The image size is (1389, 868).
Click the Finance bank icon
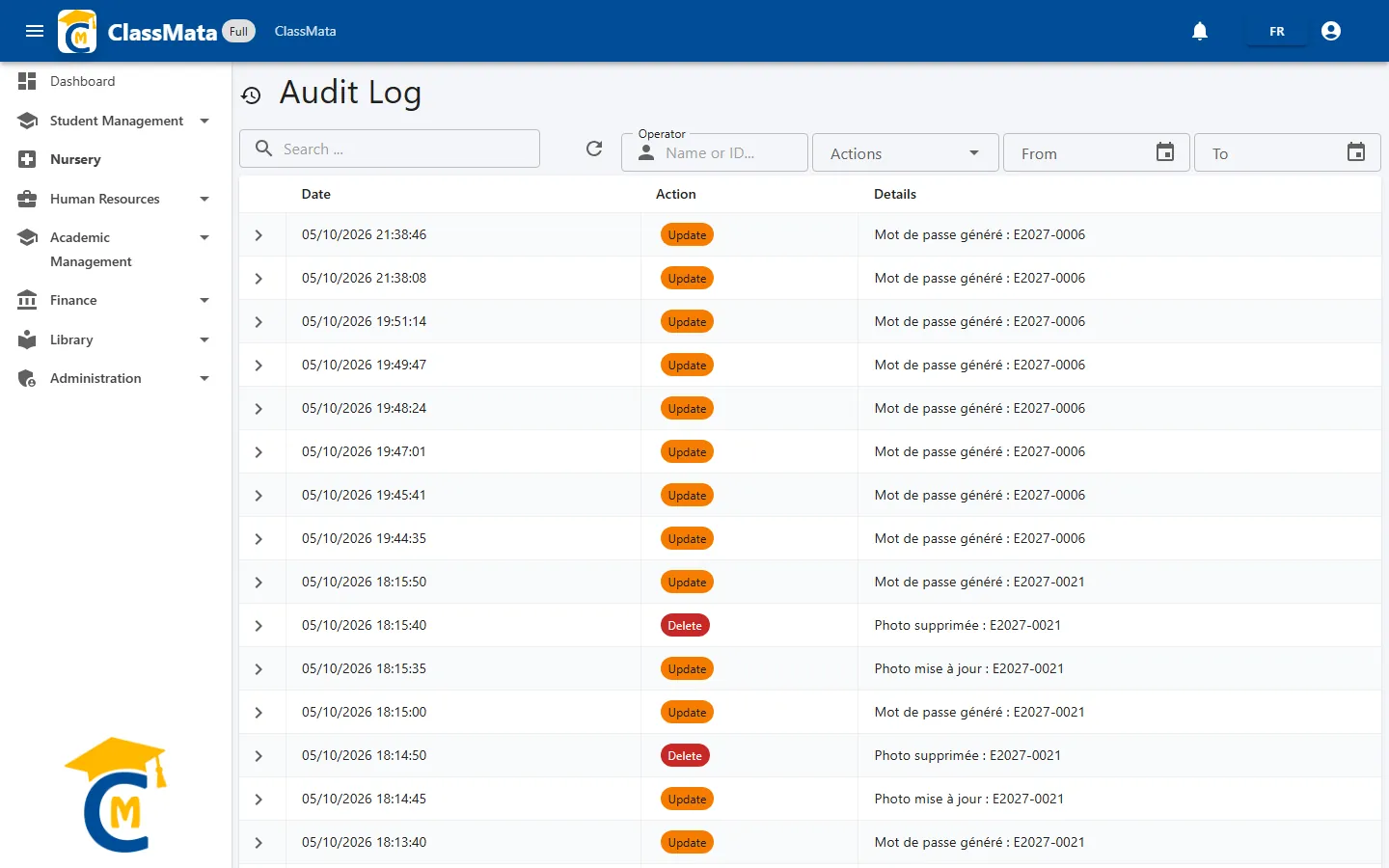tap(27, 300)
